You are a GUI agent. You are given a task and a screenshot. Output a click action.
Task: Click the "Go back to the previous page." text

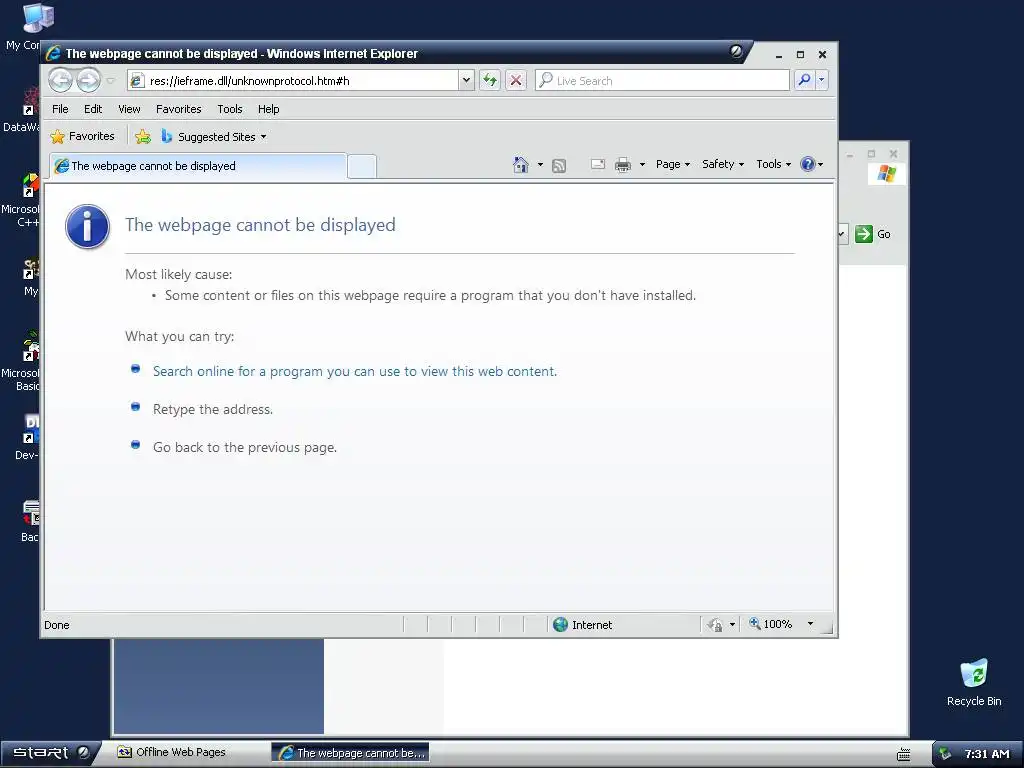(245, 447)
